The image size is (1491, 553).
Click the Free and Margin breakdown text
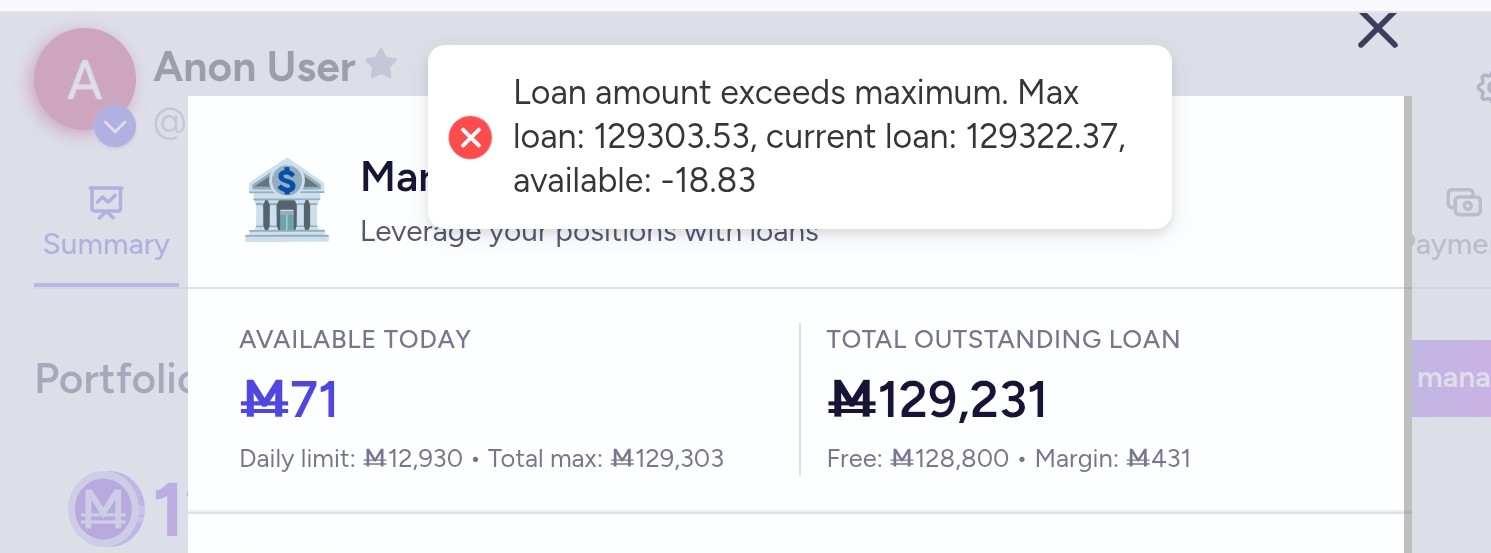click(x=1008, y=459)
